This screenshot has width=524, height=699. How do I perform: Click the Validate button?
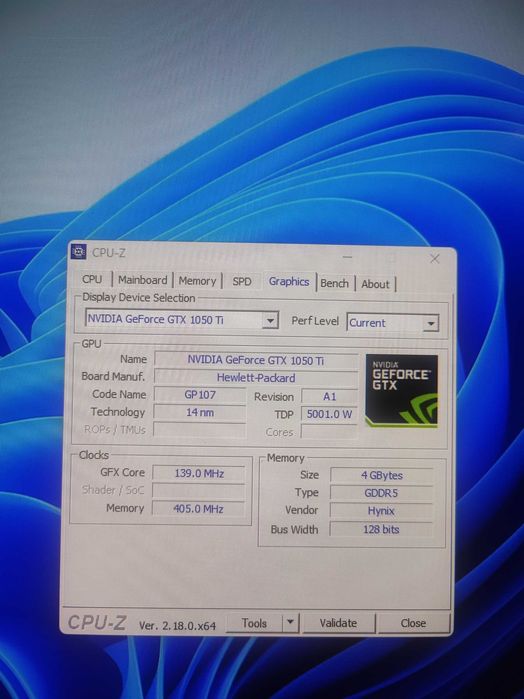pos(338,623)
